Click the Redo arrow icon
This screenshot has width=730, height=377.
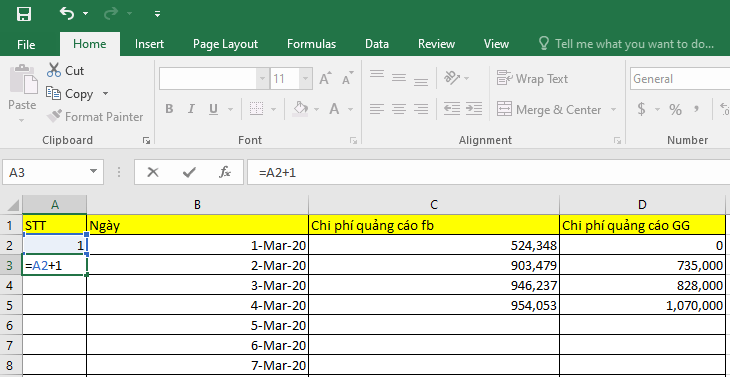click(x=111, y=13)
